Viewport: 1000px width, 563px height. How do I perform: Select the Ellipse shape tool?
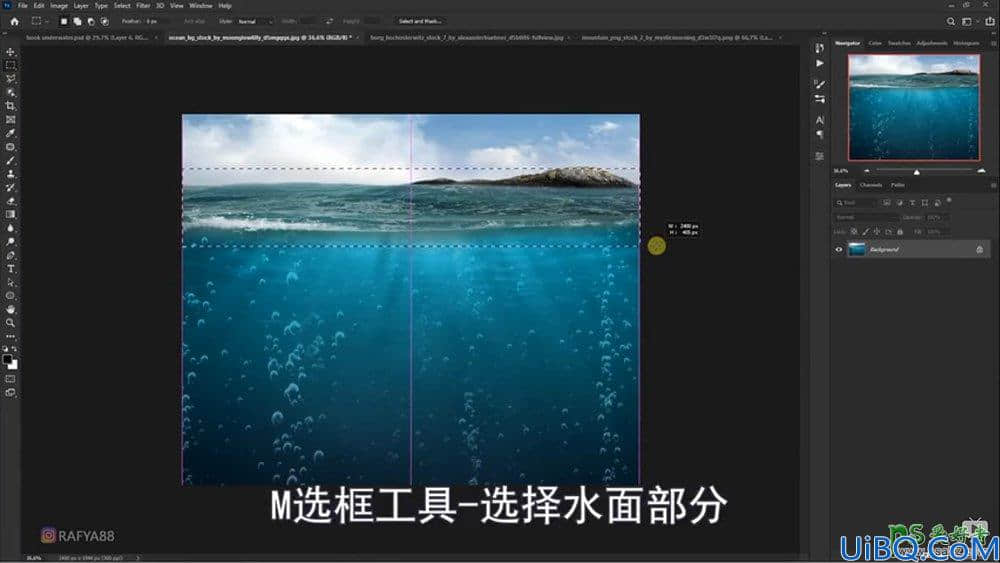click(x=10, y=296)
